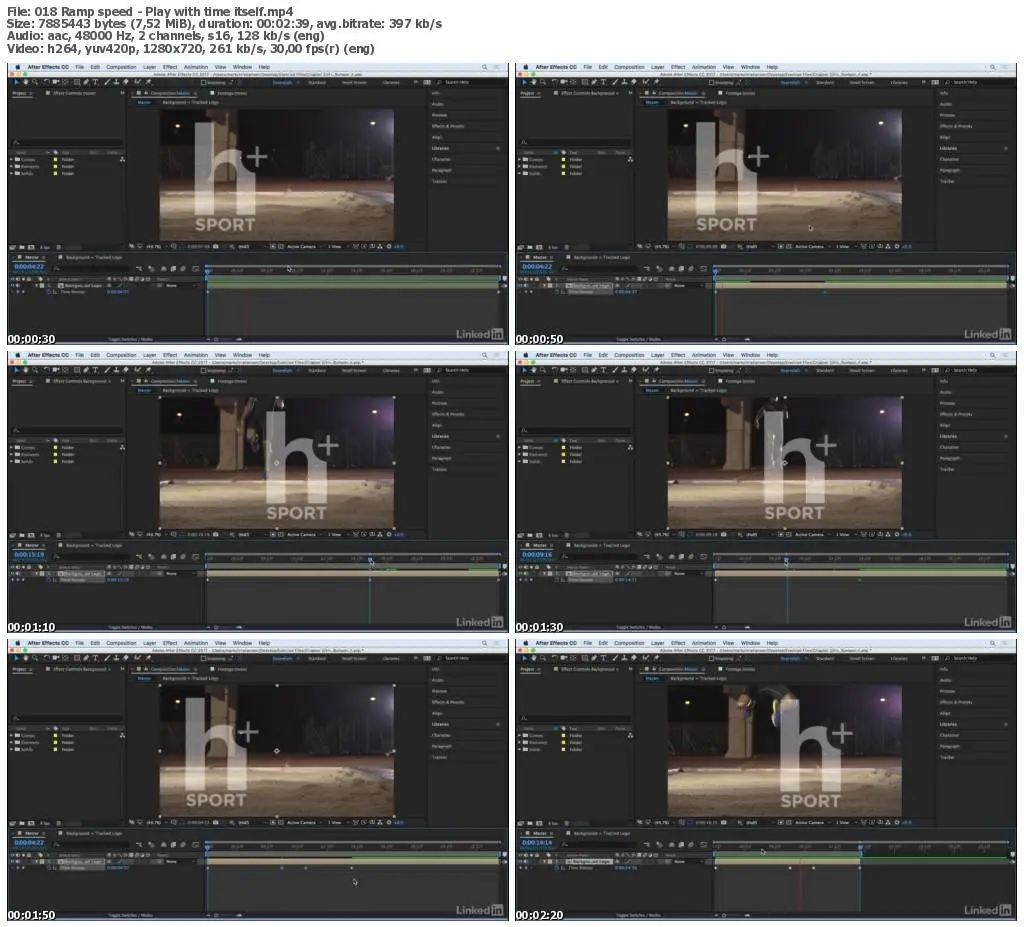Click Toggle Switches / Modes in the 00:00:30 frame
This screenshot has width=1024, height=927.
130,339
